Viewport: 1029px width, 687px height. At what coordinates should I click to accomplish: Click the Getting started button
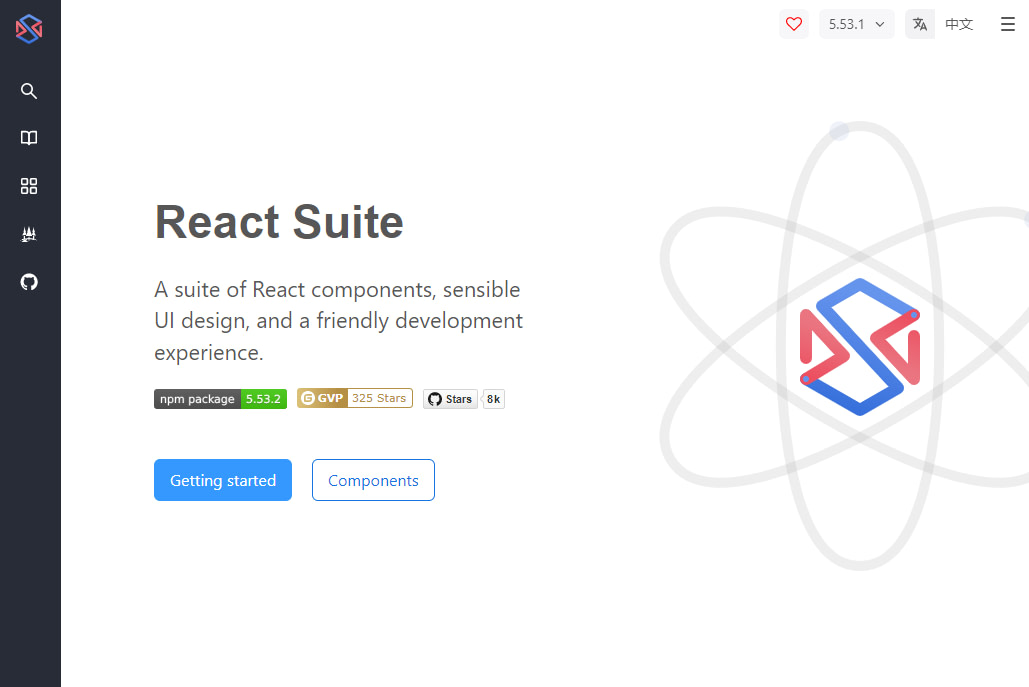[x=222, y=480]
